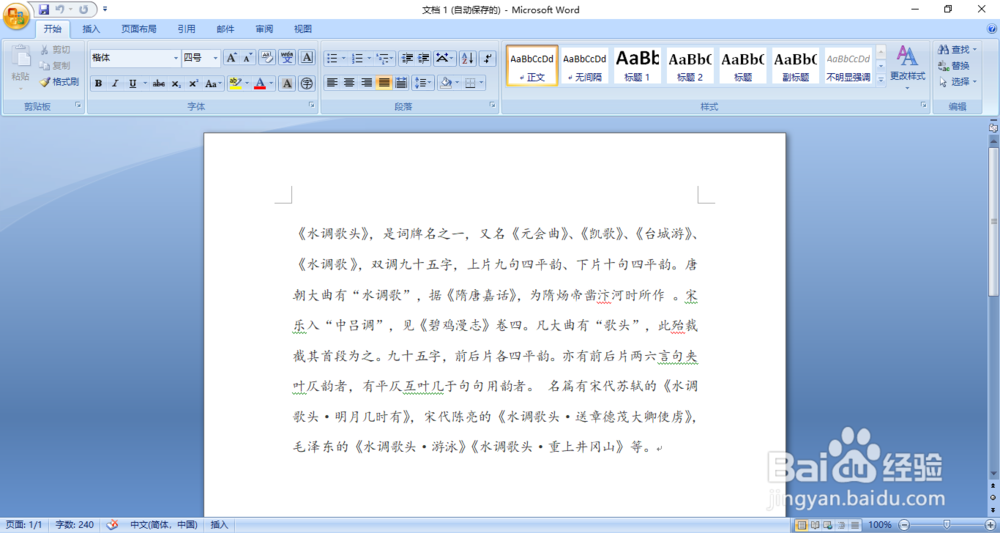Click the language 中文(简体，中国) indicator
This screenshot has width=1000, height=533.
click(x=164, y=525)
